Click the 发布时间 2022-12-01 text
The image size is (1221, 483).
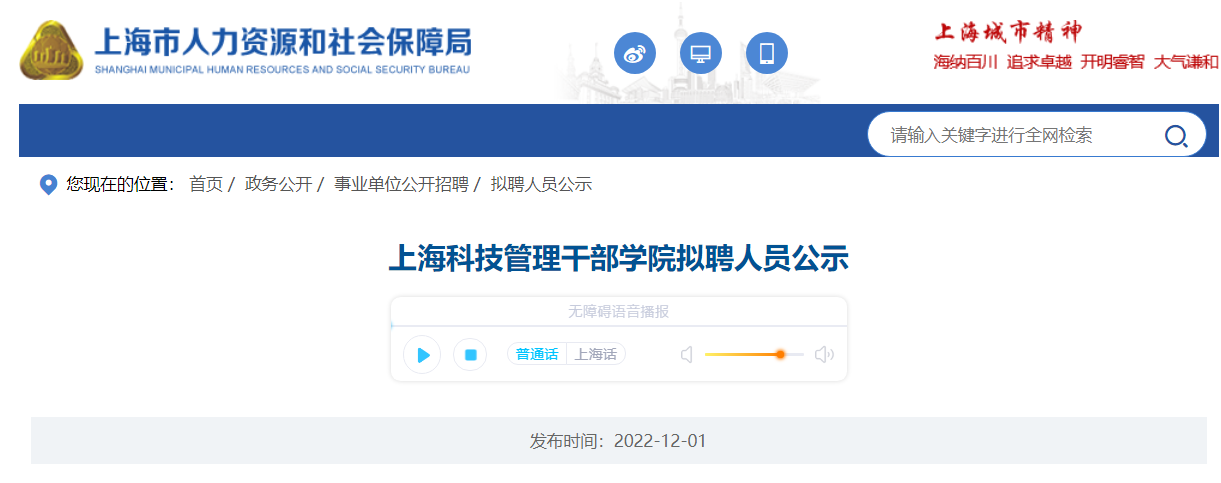(618, 441)
